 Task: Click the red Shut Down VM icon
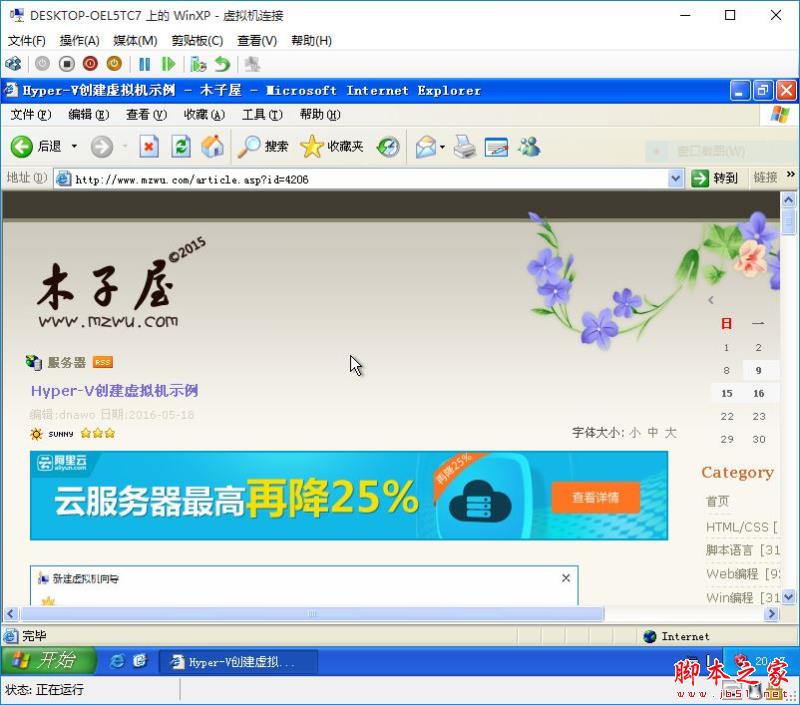pos(90,64)
